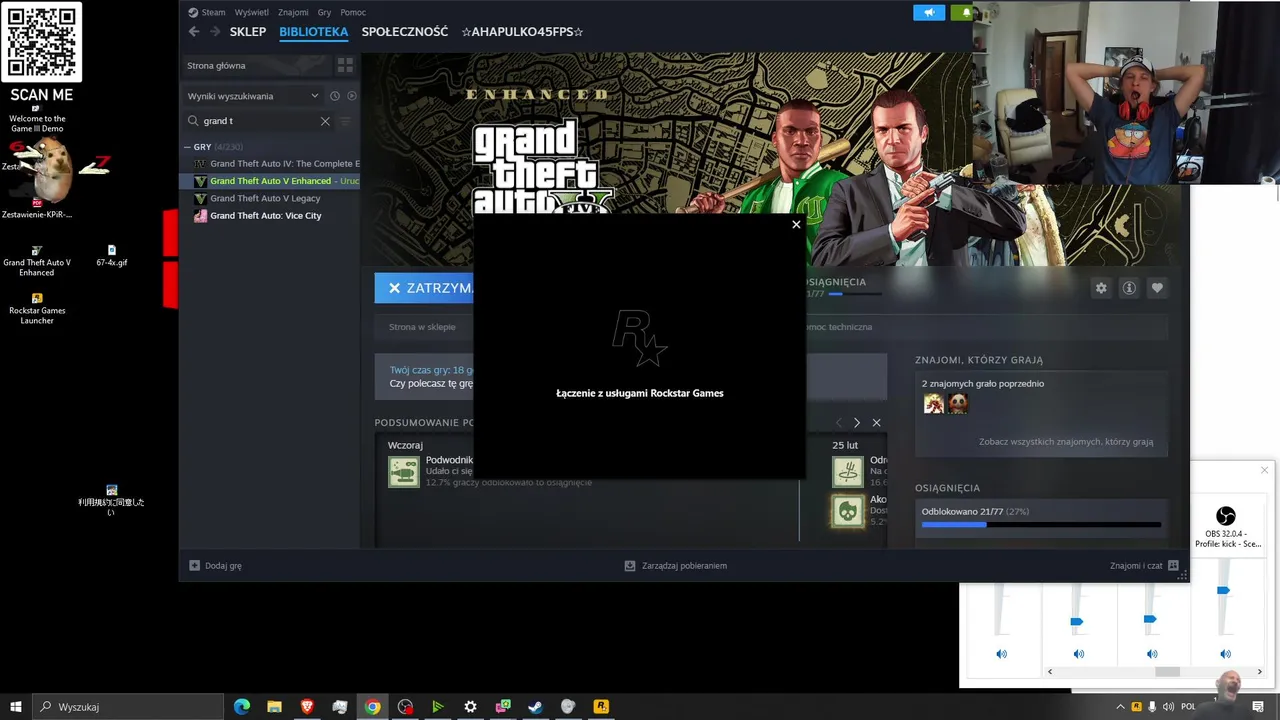Click the skull achievement icon
This screenshot has height=720, width=1280.
(848, 511)
